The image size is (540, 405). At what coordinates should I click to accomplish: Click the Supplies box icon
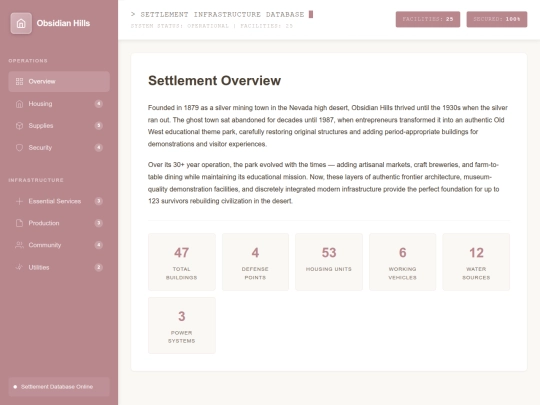tap(19, 126)
